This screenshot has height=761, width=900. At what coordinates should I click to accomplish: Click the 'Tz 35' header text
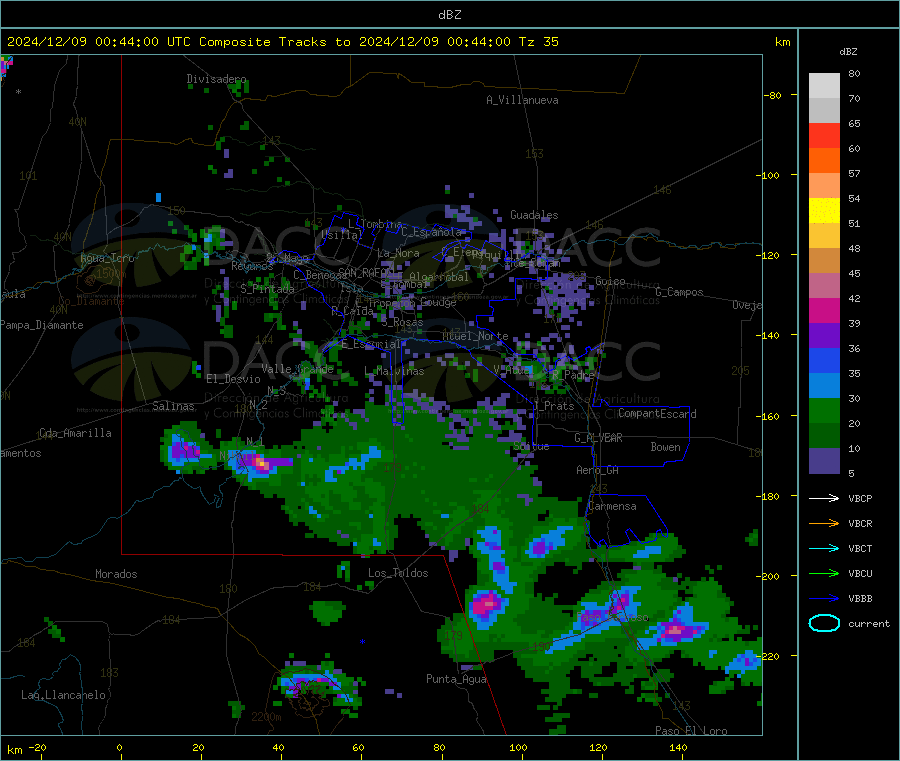pyautogui.click(x=538, y=42)
